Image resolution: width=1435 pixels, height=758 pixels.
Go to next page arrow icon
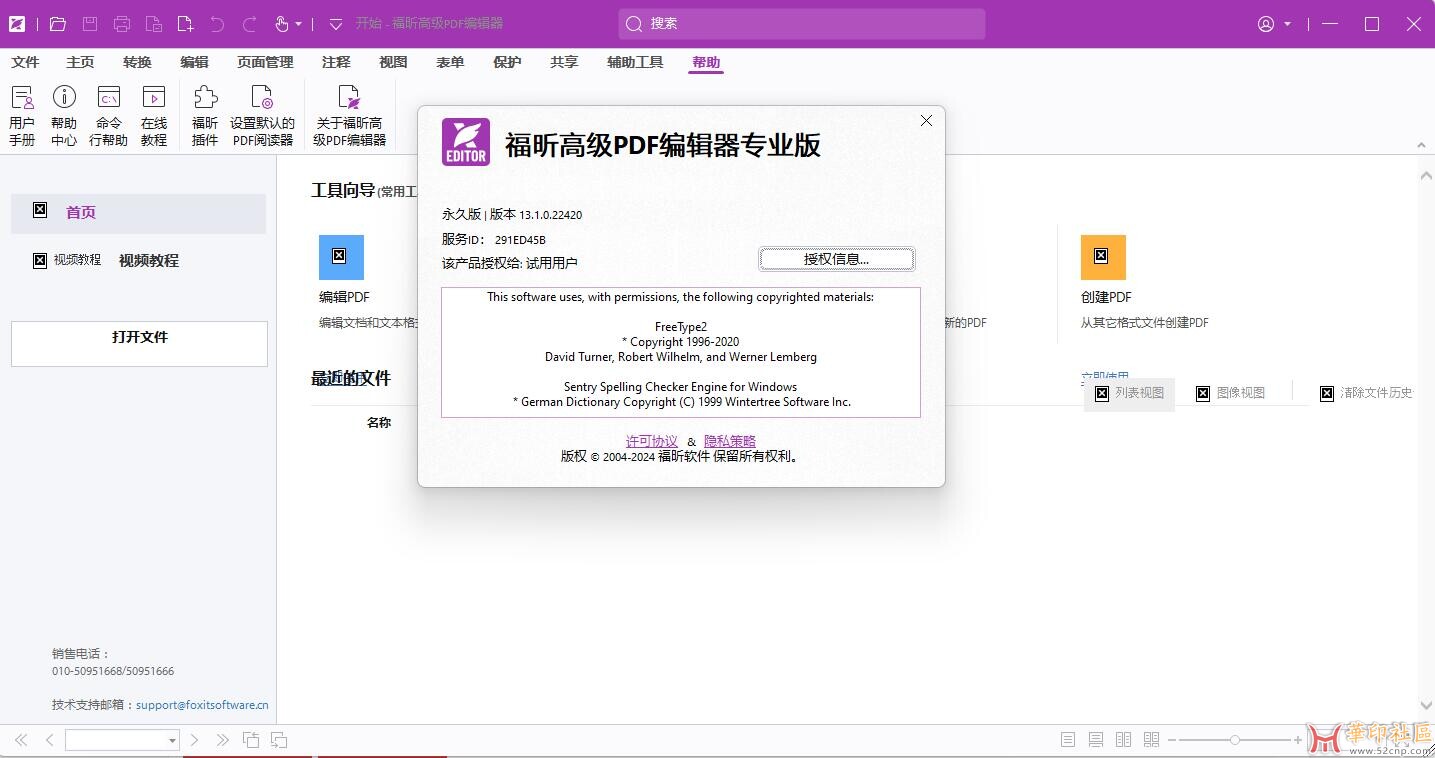pyautogui.click(x=195, y=740)
